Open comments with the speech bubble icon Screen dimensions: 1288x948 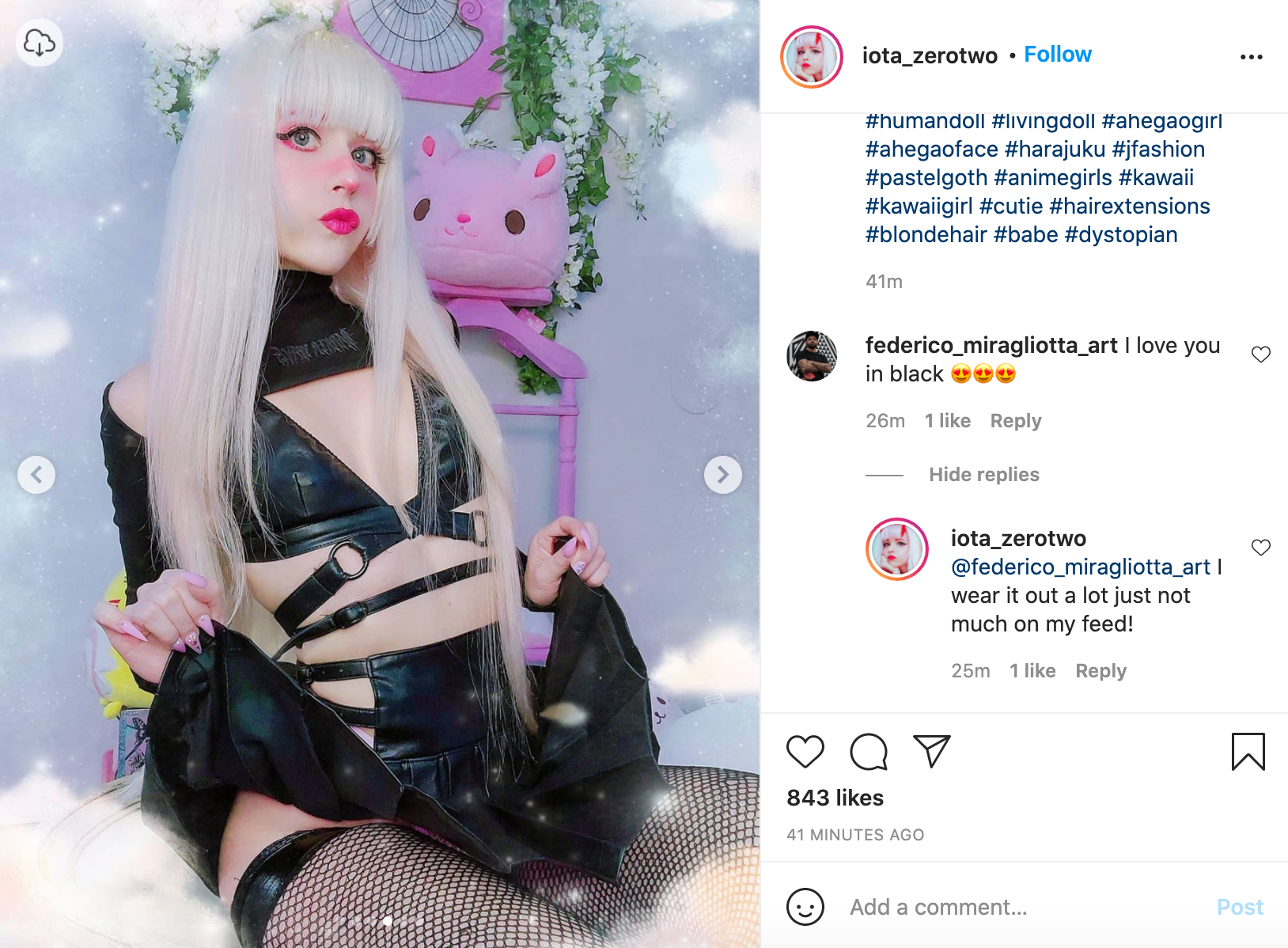[x=869, y=751]
